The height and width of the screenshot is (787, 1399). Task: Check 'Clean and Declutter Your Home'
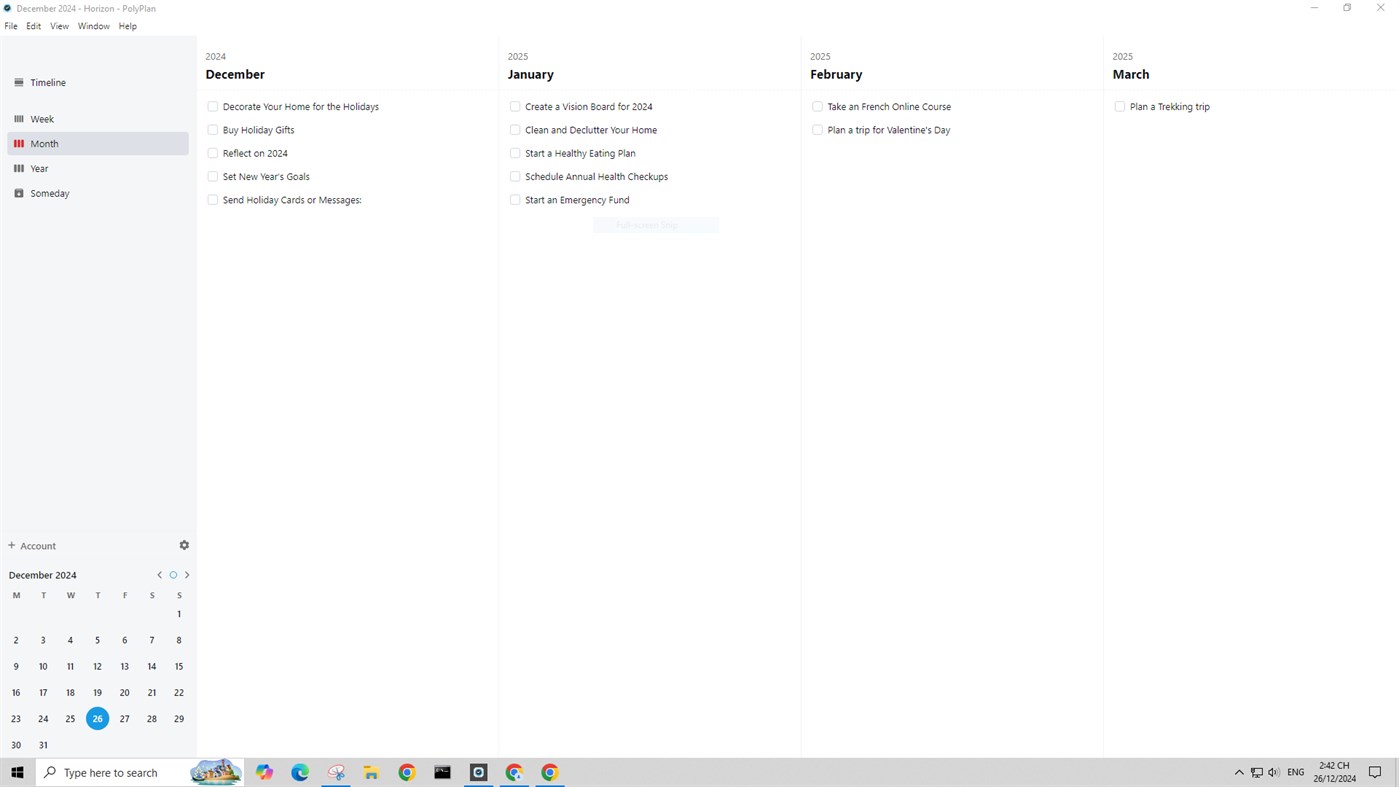(x=515, y=130)
